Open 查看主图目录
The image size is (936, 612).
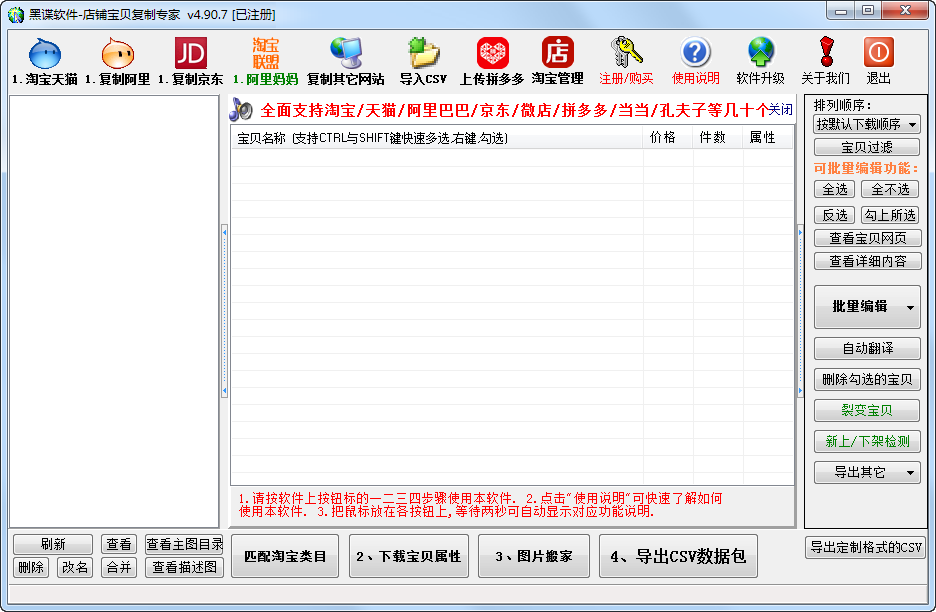(x=184, y=544)
